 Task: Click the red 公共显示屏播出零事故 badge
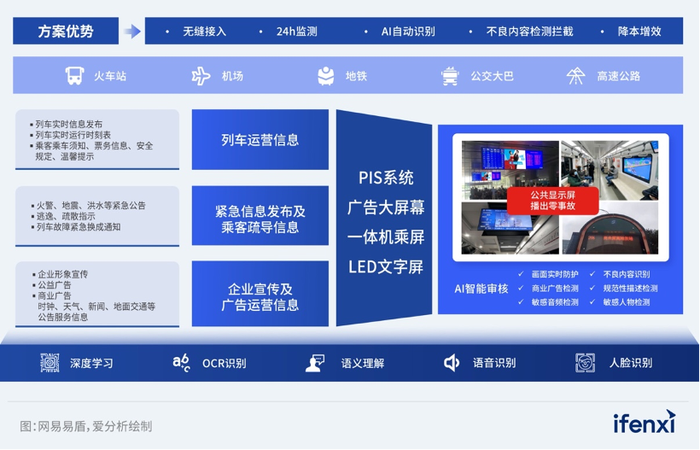coord(553,200)
